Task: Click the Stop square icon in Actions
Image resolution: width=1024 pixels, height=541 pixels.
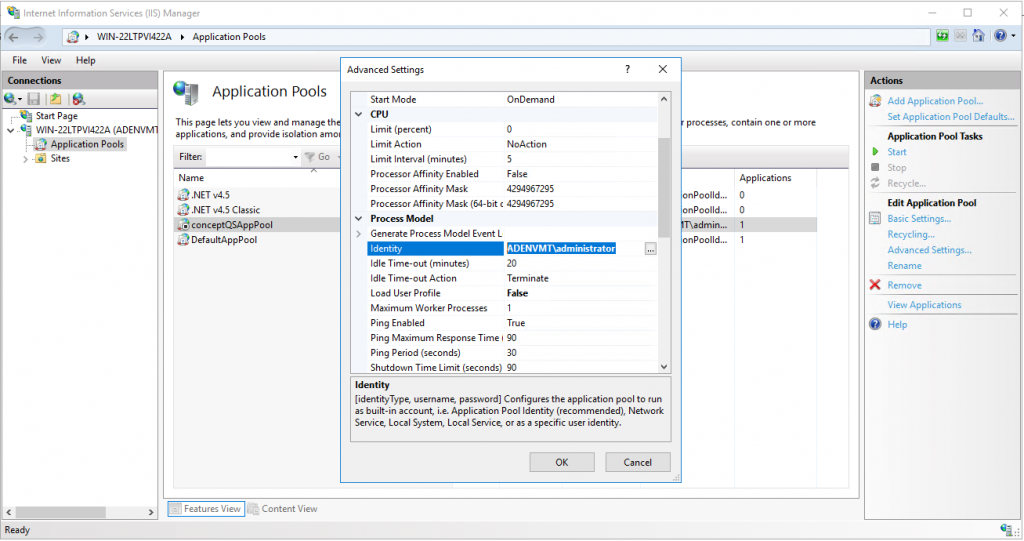Action: tap(875, 167)
